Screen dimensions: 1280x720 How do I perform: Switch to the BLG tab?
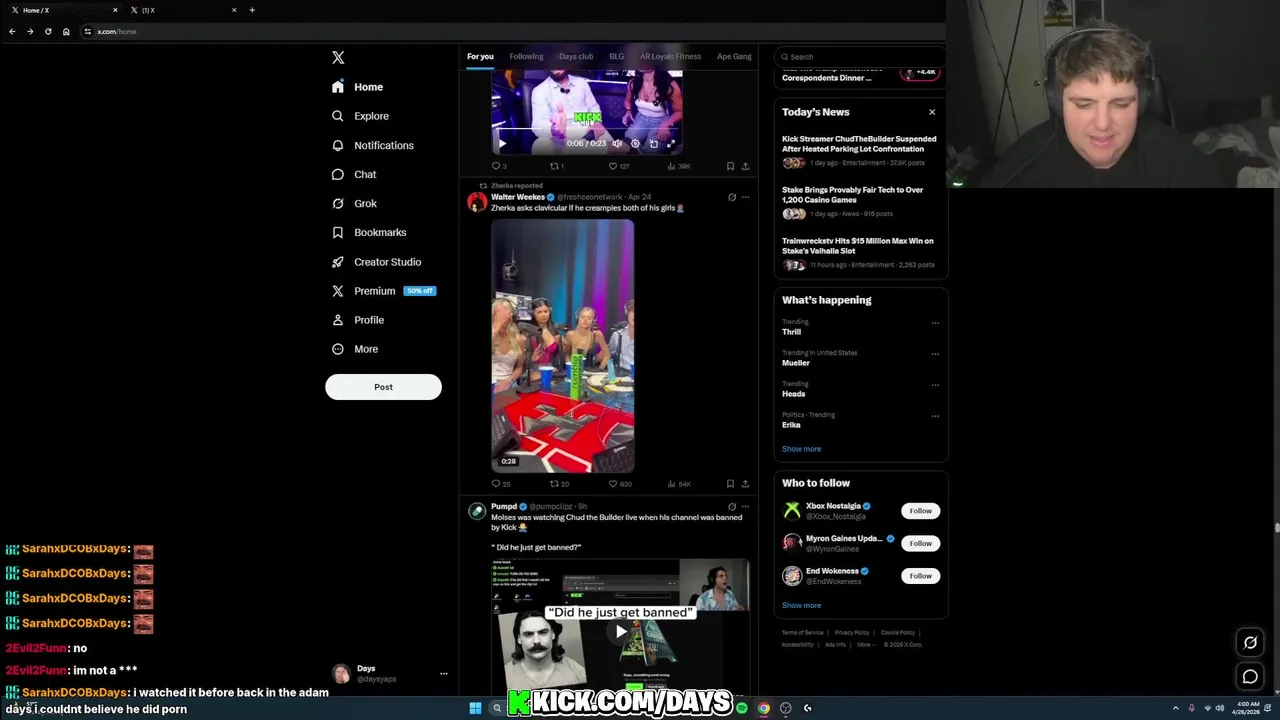pos(616,56)
